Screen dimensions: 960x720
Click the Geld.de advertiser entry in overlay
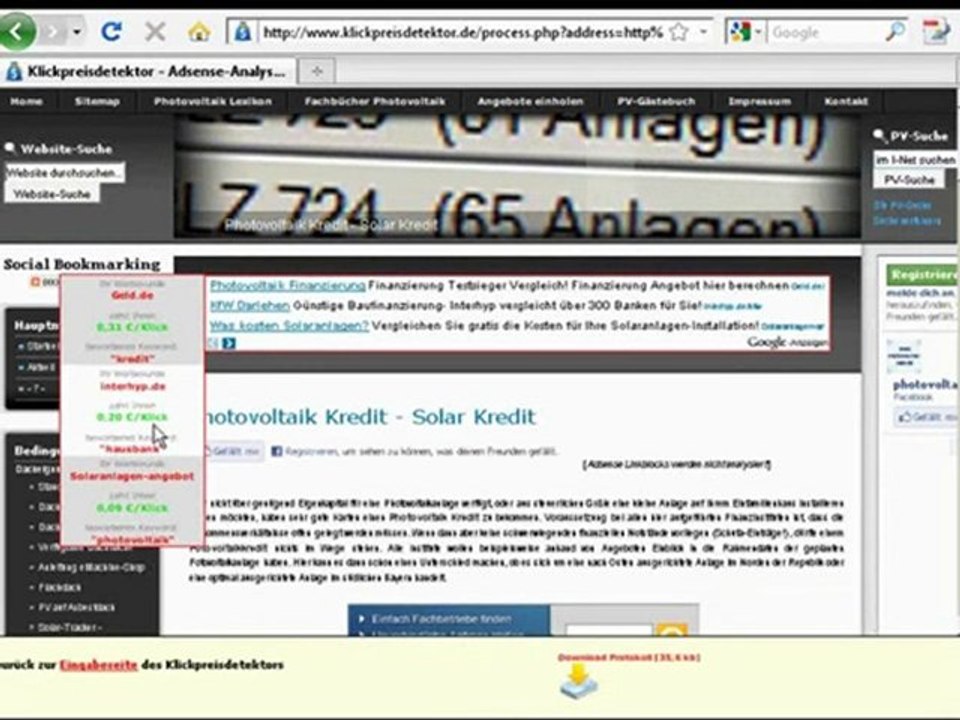[132, 295]
